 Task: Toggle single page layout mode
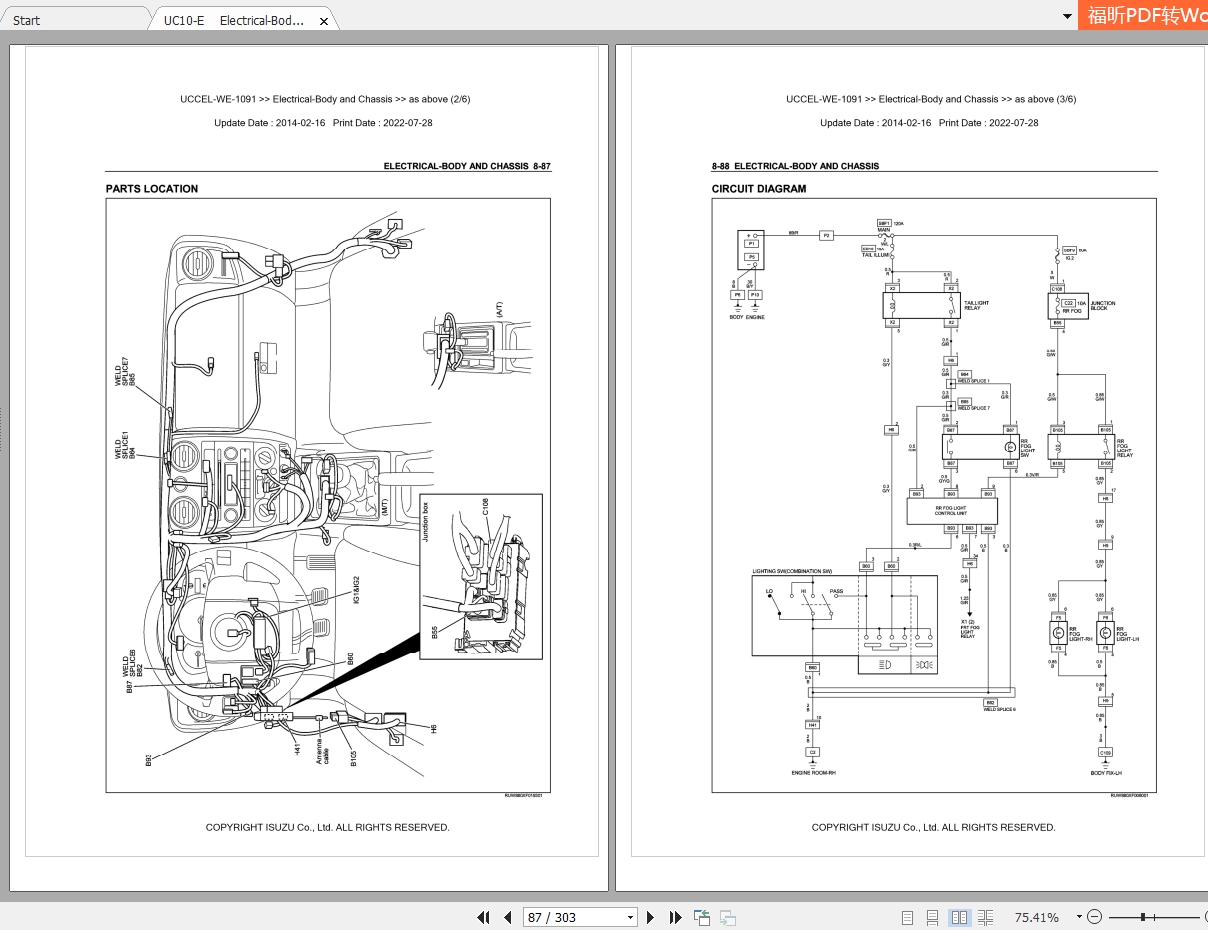pyautogui.click(x=907, y=917)
